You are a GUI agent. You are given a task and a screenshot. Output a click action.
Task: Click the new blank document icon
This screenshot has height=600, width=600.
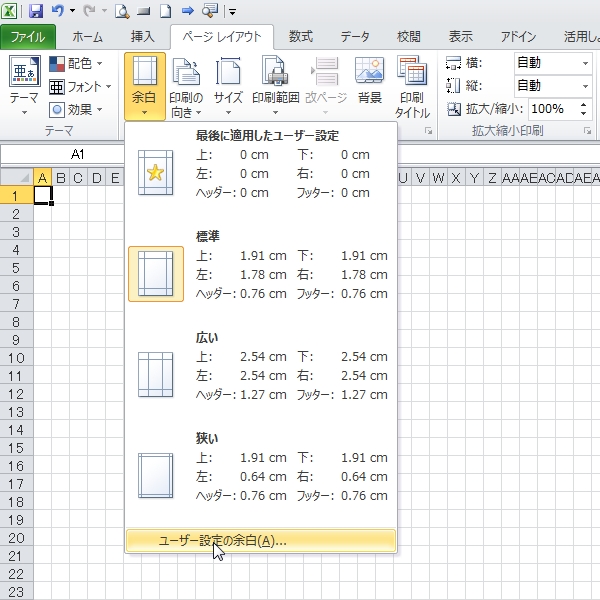pyautogui.click(x=165, y=11)
